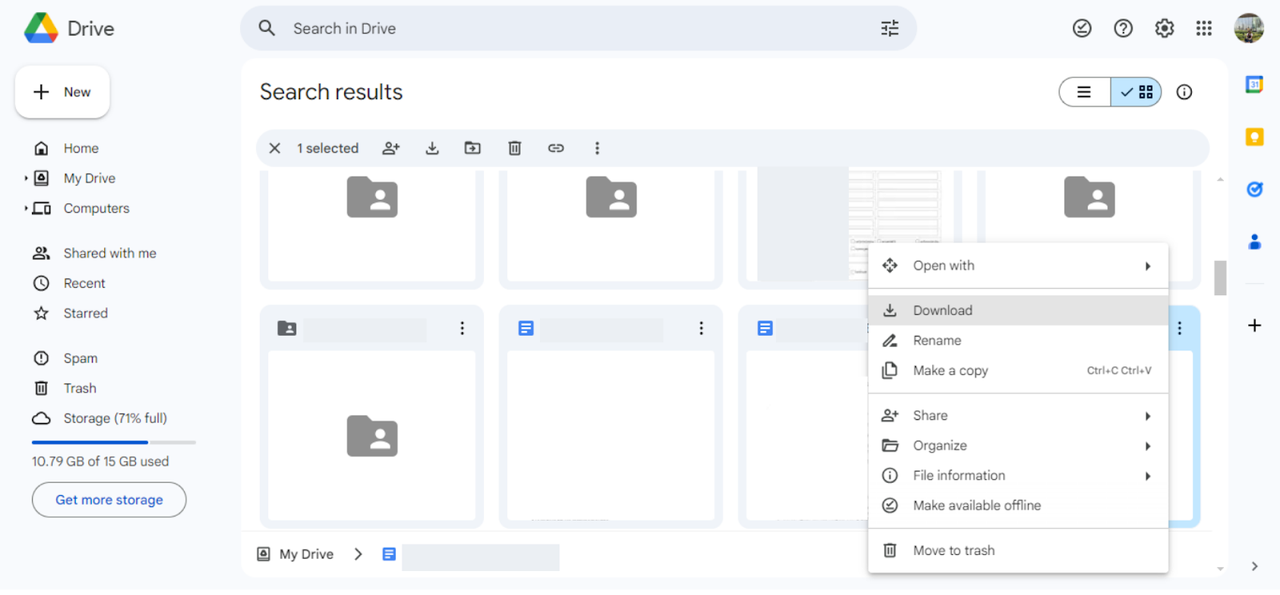Expand the Share submenu arrow
This screenshot has width=1280, height=595.
pos(1148,416)
